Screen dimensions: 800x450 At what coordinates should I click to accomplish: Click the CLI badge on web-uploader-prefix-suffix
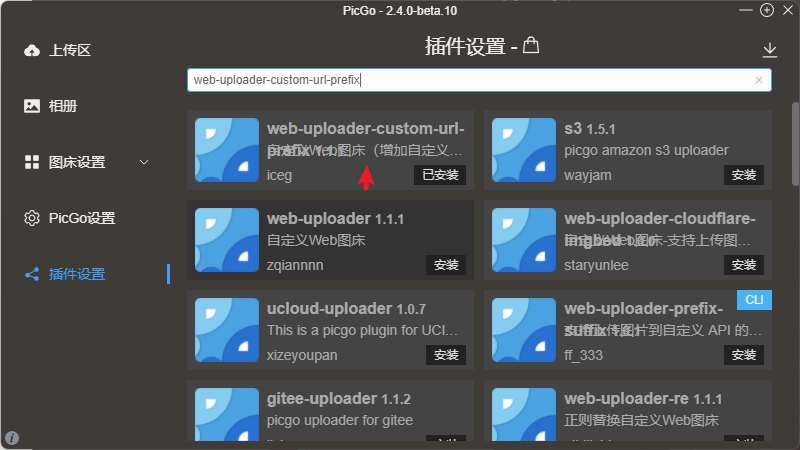[x=754, y=300]
